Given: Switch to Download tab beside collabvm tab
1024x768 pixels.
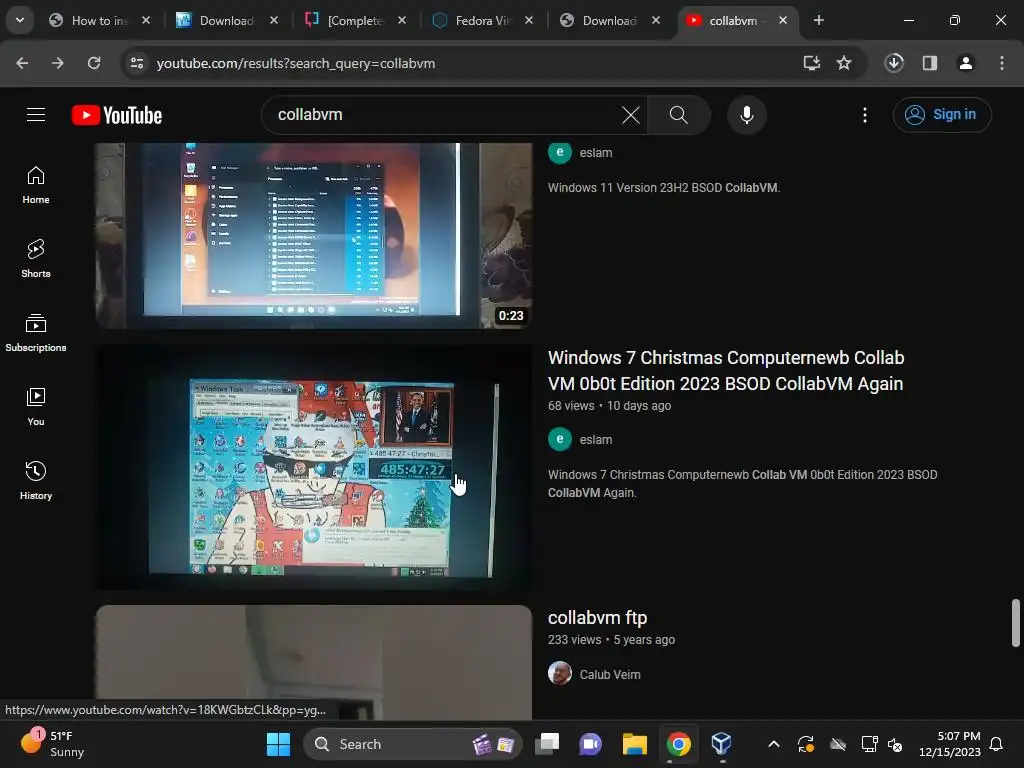Looking at the screenshot, I should pyautogui.click(x=610, y=20).
